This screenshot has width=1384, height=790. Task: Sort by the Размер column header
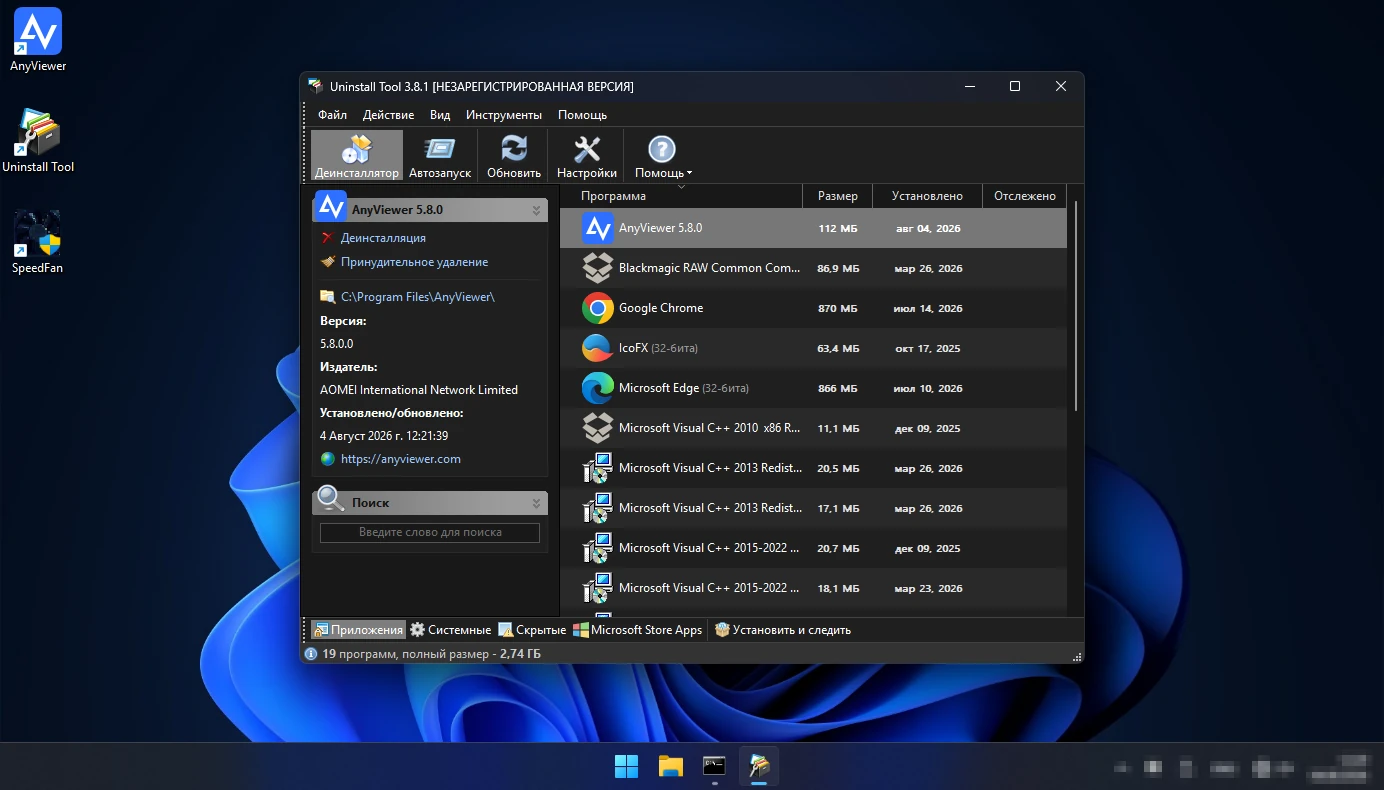point(837,196)
